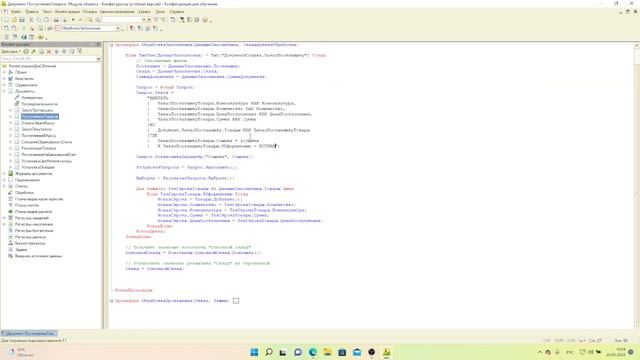Image resolution: width=640 pixels, height=360 pixels.
Task: Expand the ЗаказПоставщику document node
Action: click(x=11, y=110)
